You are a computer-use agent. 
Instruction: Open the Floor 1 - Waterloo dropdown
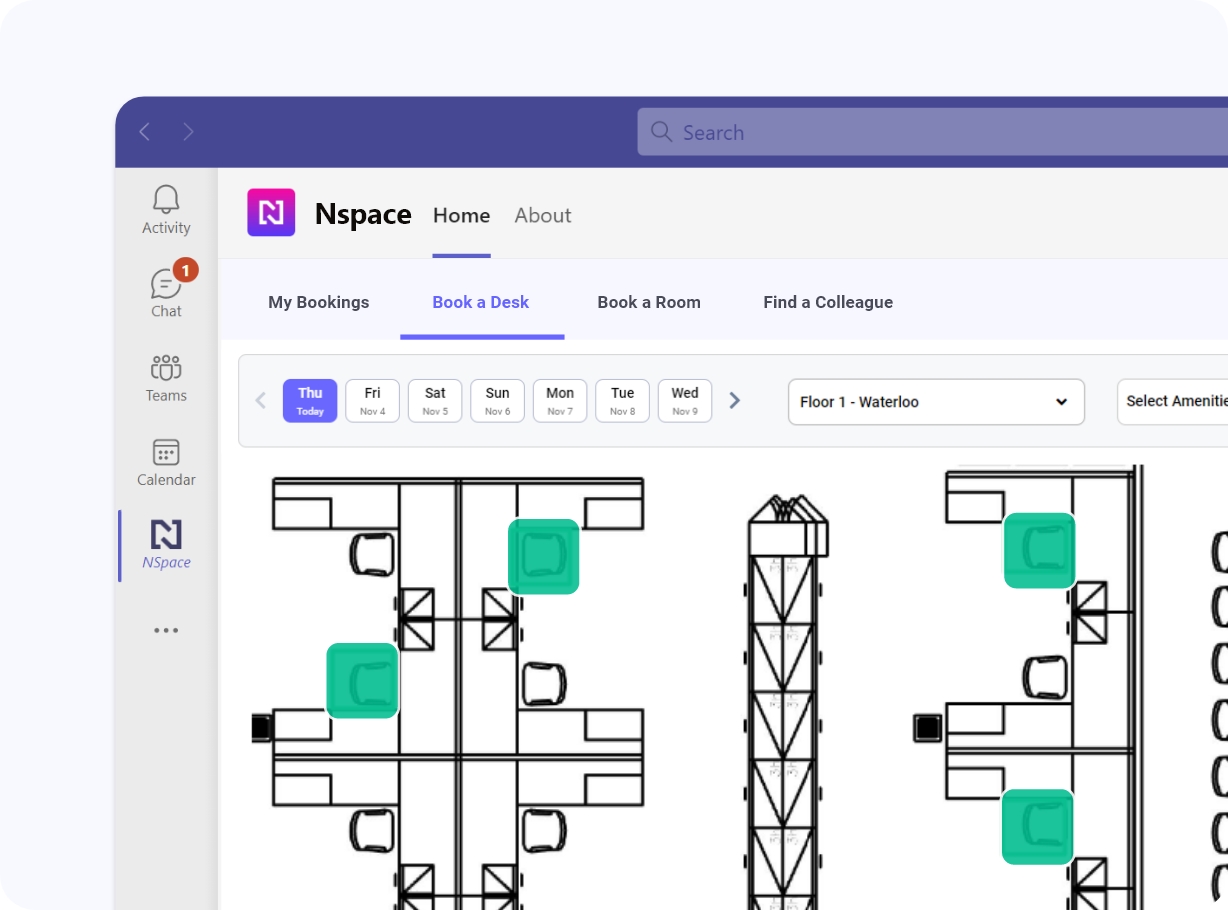point(936,402)
